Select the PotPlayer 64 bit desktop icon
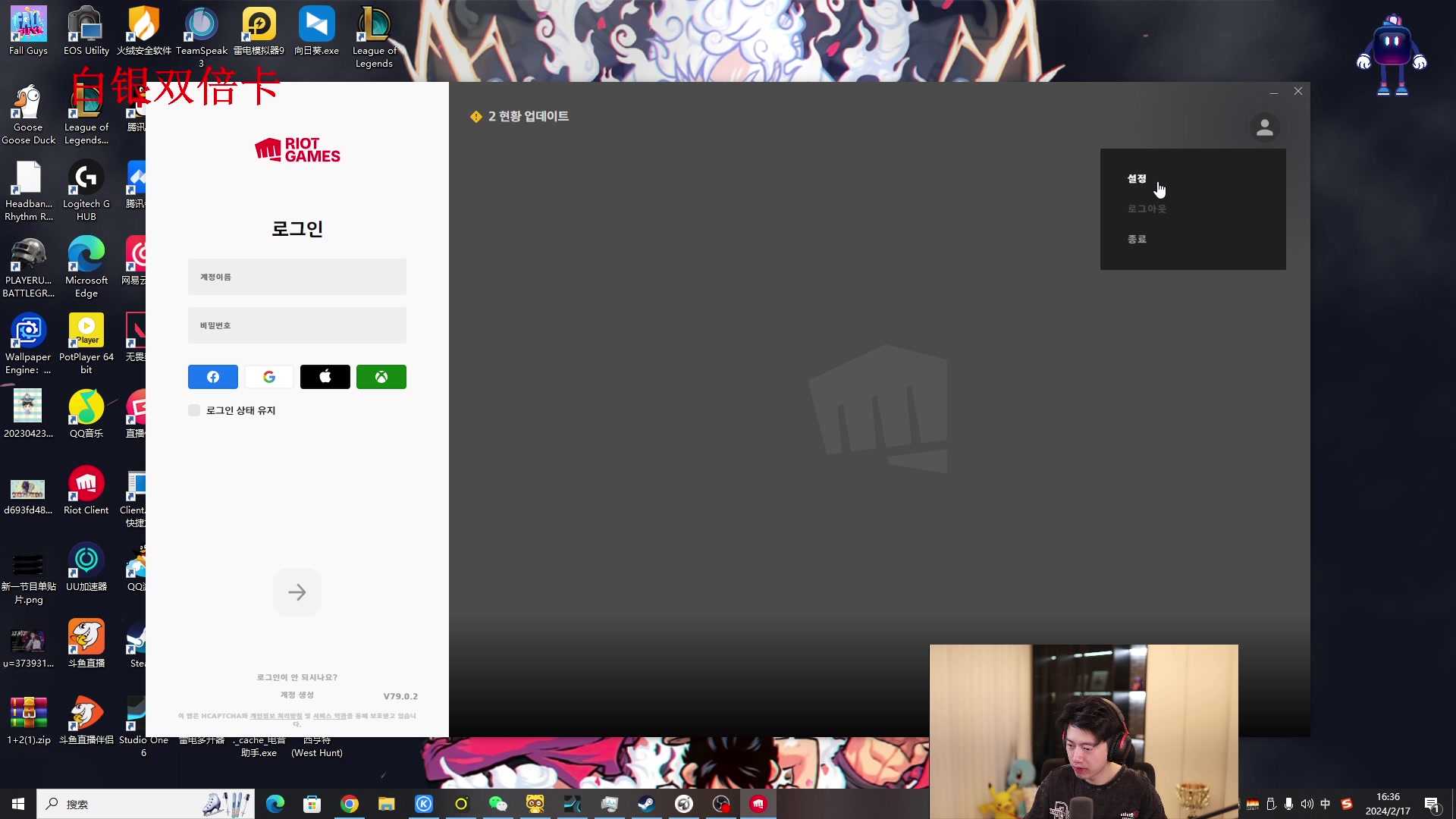This screenshot has width=1456, height=819. tap(86, 344)
